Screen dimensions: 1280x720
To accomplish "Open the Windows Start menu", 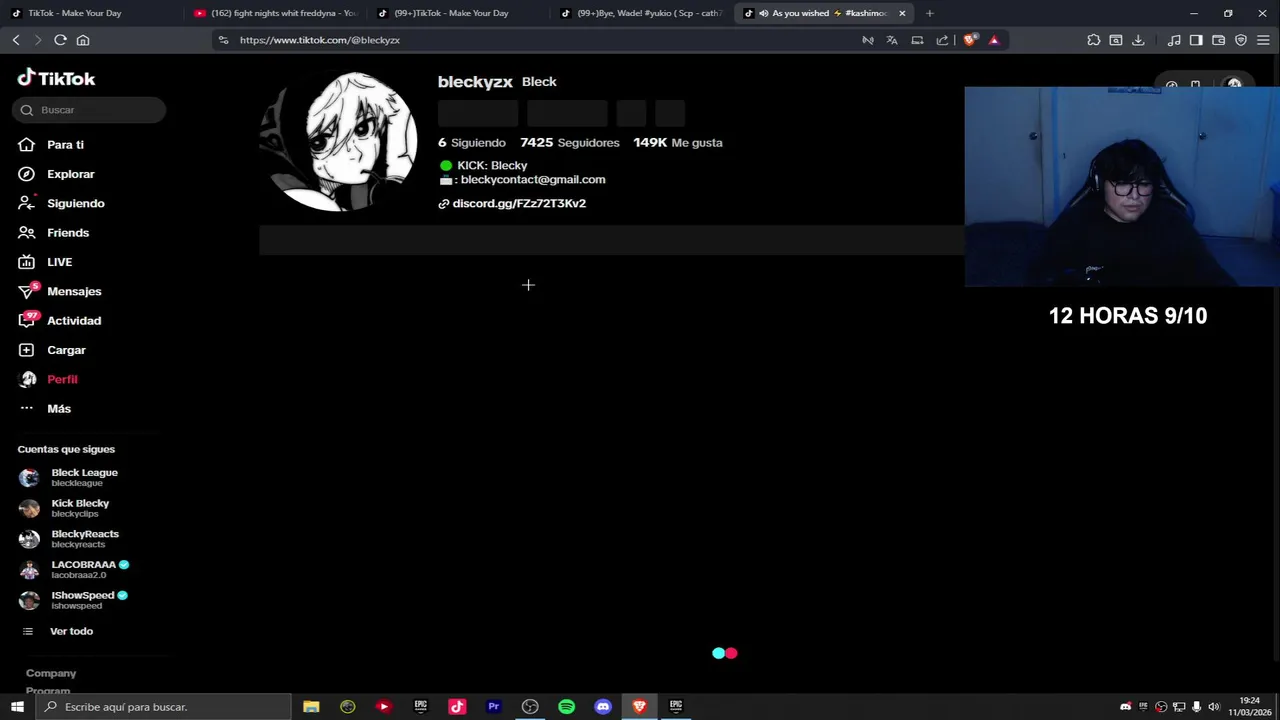I will (17, 707).
